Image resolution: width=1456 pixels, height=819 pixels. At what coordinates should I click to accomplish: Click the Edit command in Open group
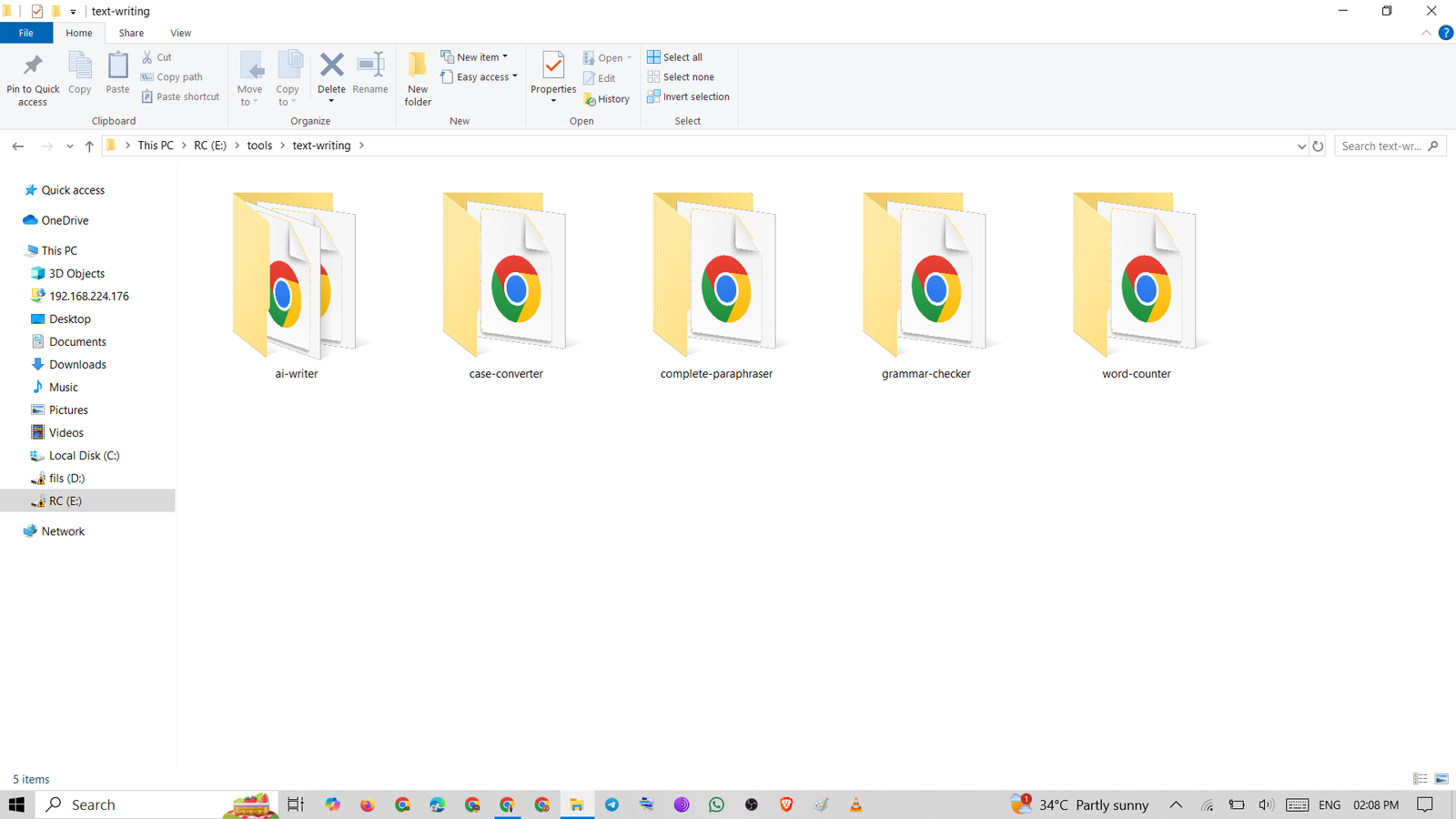click(x=600, y=78)
